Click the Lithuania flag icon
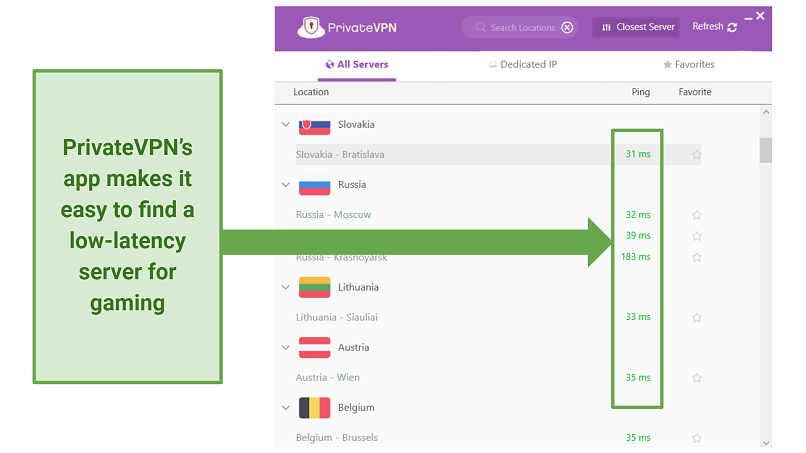Image resolution: width=806 pixels, height=453 pixels. point(315,287)
